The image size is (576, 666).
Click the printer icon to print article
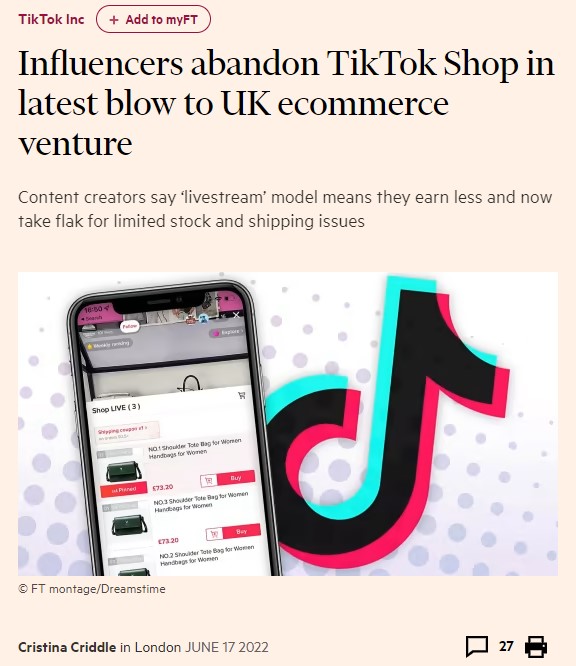tap(536, 646)
